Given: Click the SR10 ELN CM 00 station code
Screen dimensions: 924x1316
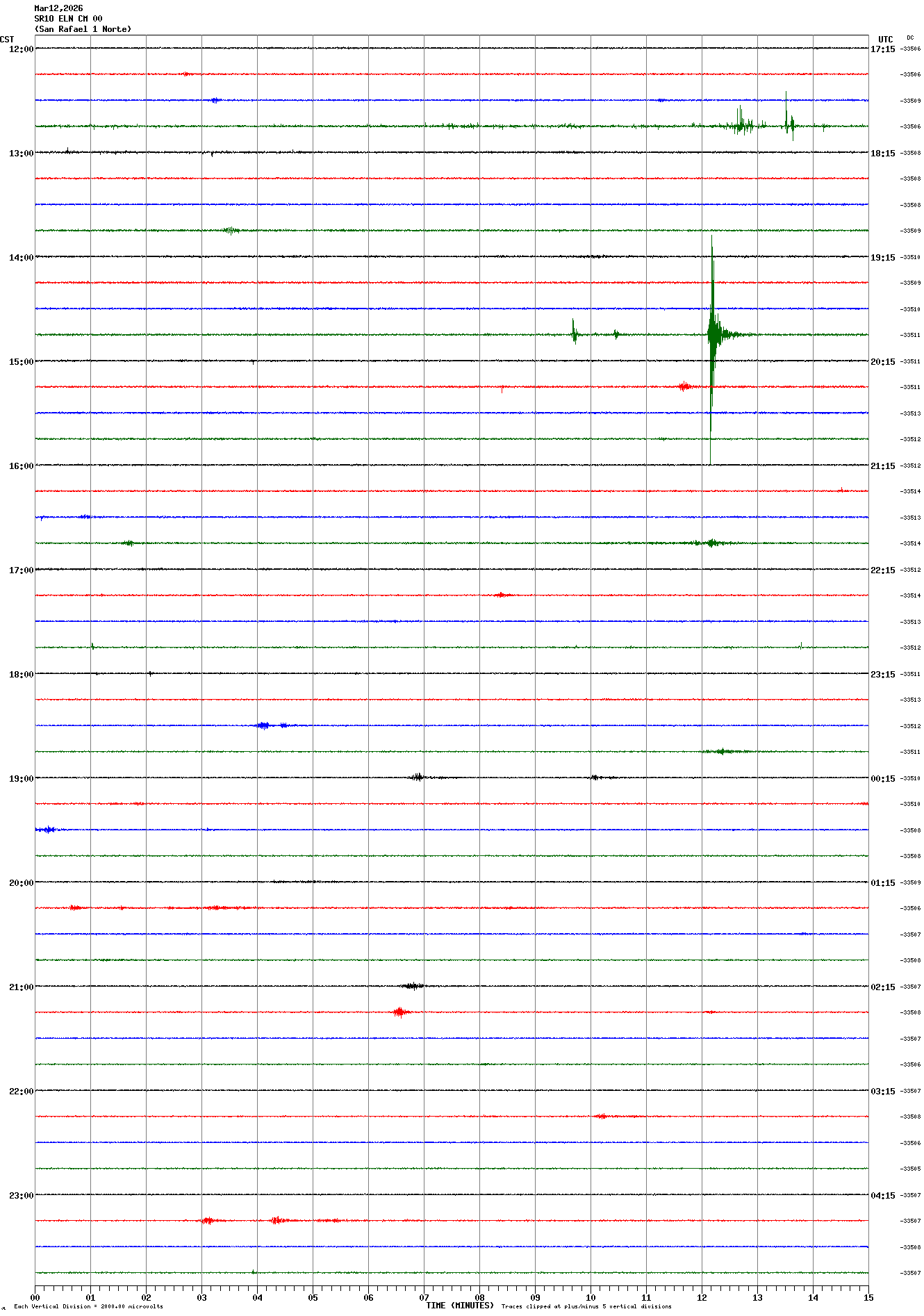Looking at the screenshot, I should tap(68, 19).
